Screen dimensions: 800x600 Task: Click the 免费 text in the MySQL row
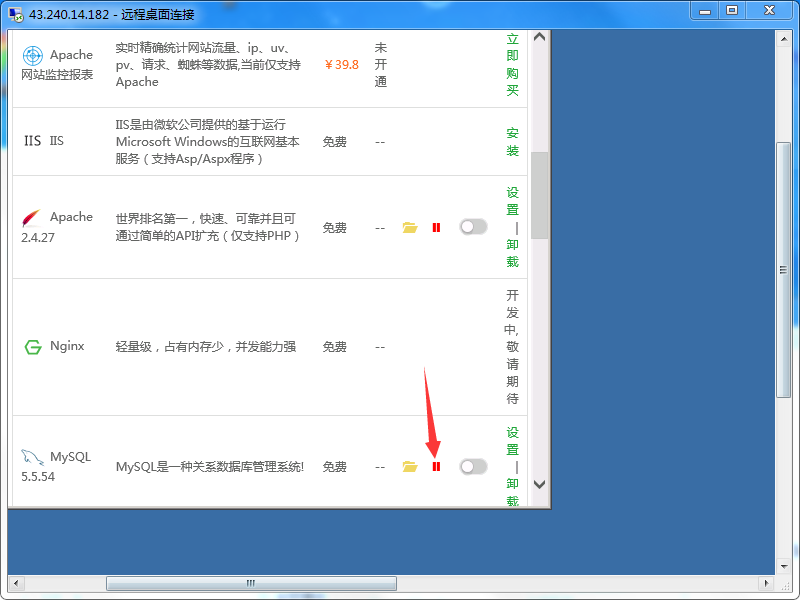point(335,466)
